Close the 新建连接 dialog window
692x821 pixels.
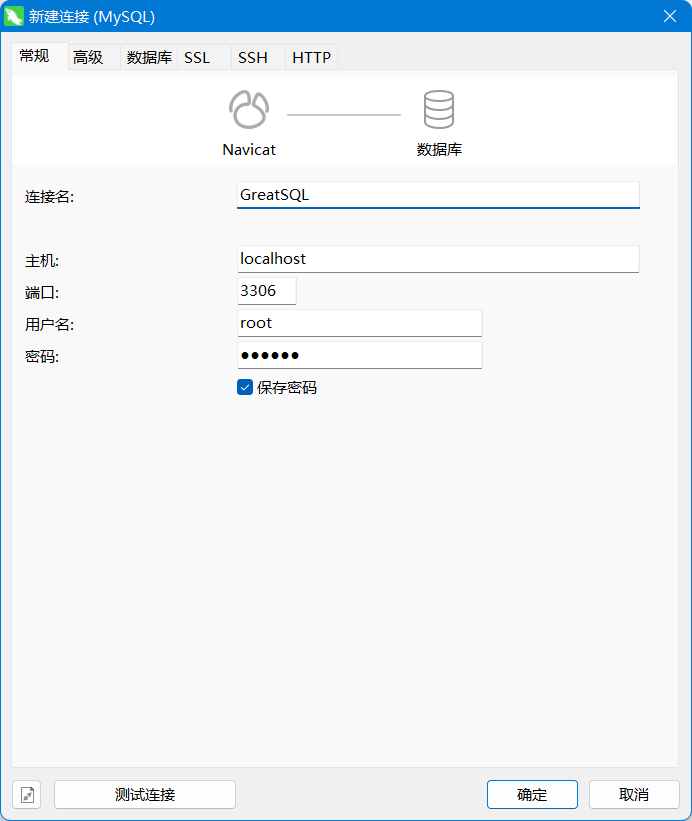click(x=669, y=16)
